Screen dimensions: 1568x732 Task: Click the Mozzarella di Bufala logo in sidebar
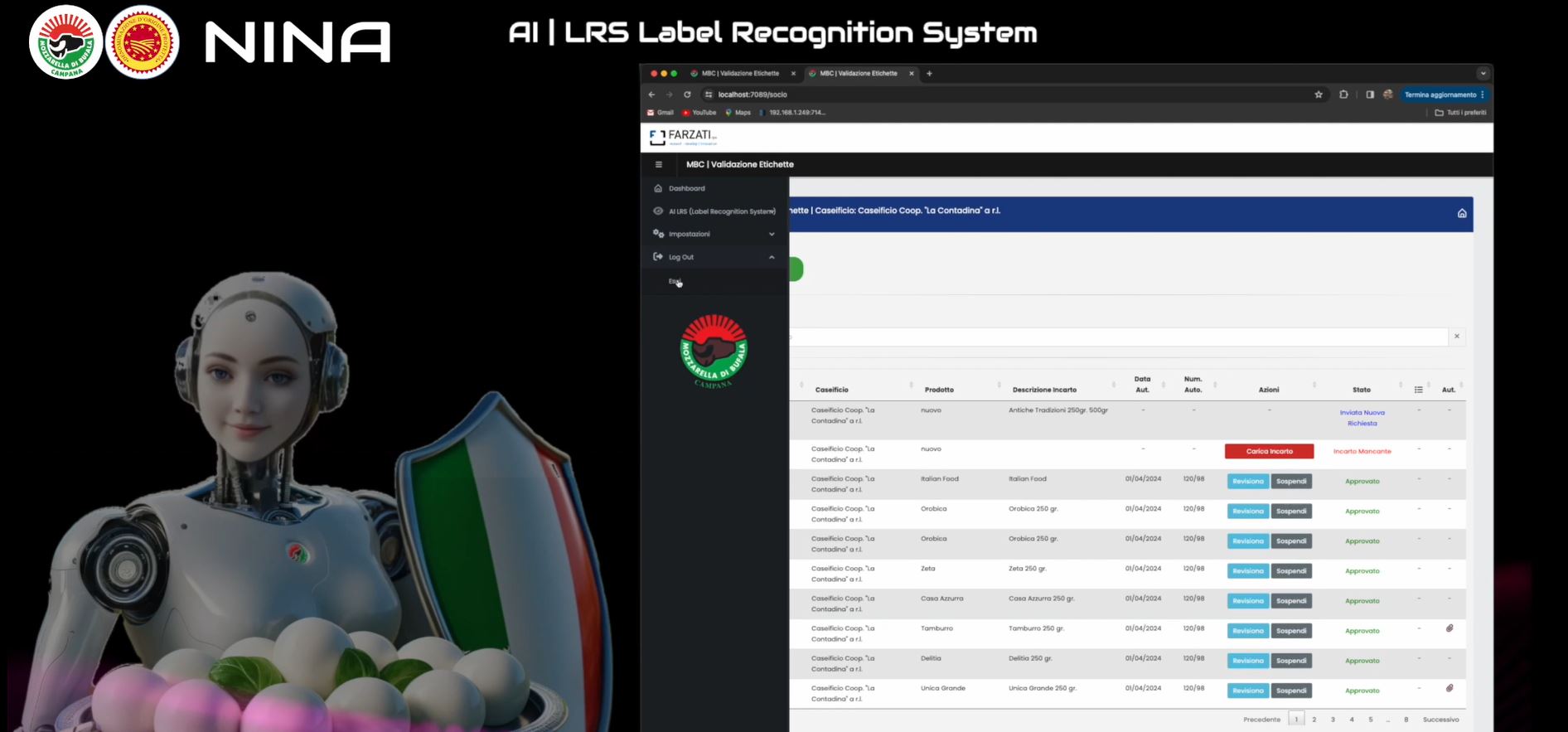[x=714, y=351]
